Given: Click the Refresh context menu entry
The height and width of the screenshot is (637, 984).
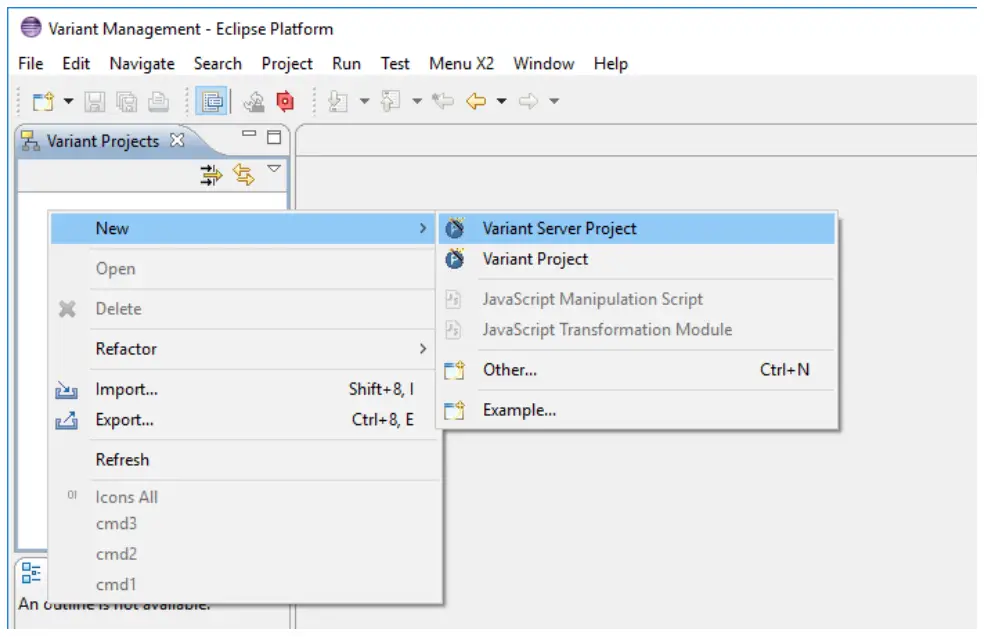Looking at the screenshot, I should click(121, 459).
